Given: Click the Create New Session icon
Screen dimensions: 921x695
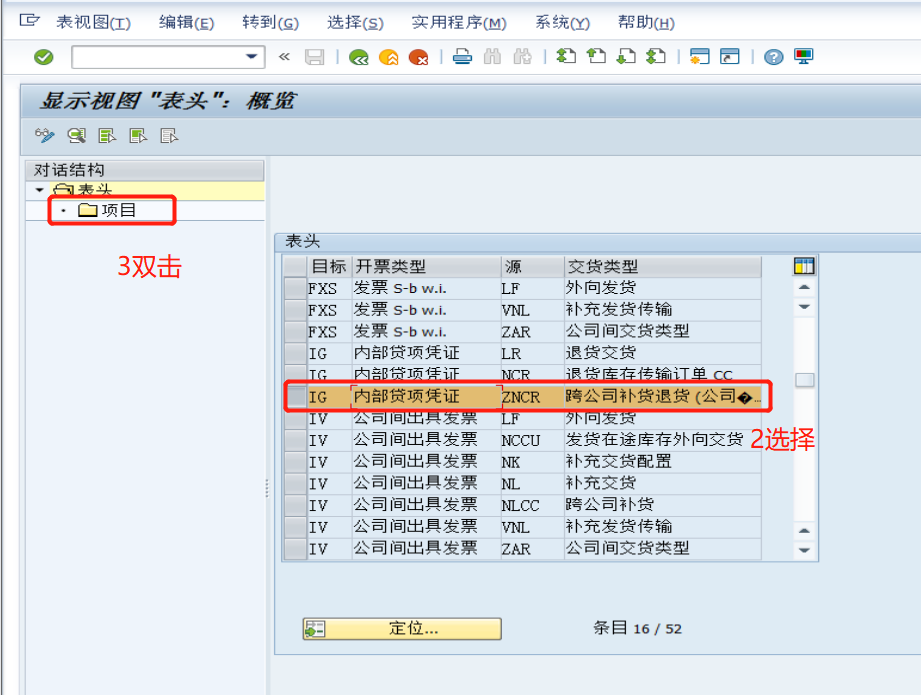Looking at the screenshot, I should [x=700, y=57].
